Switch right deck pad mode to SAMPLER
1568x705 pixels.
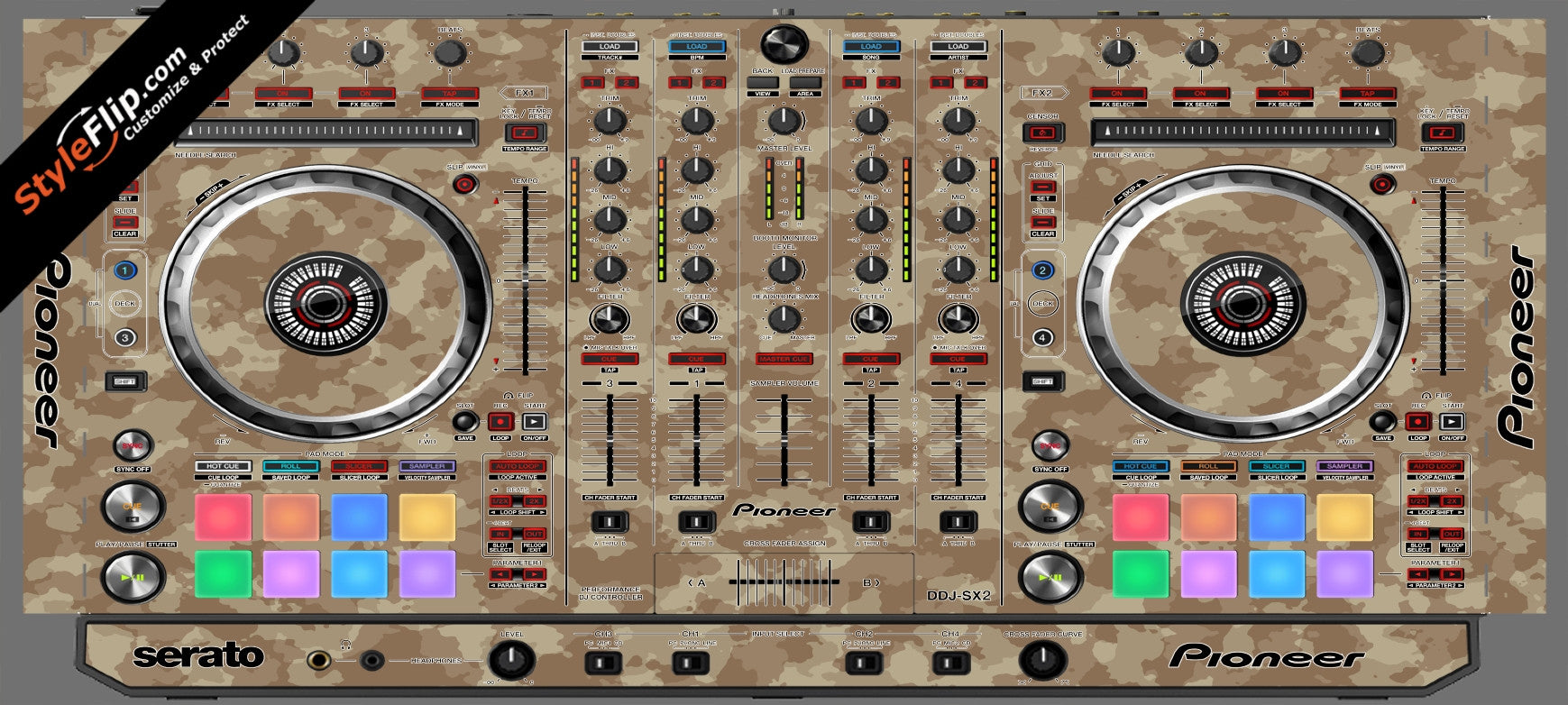(x=1343, y=467)
